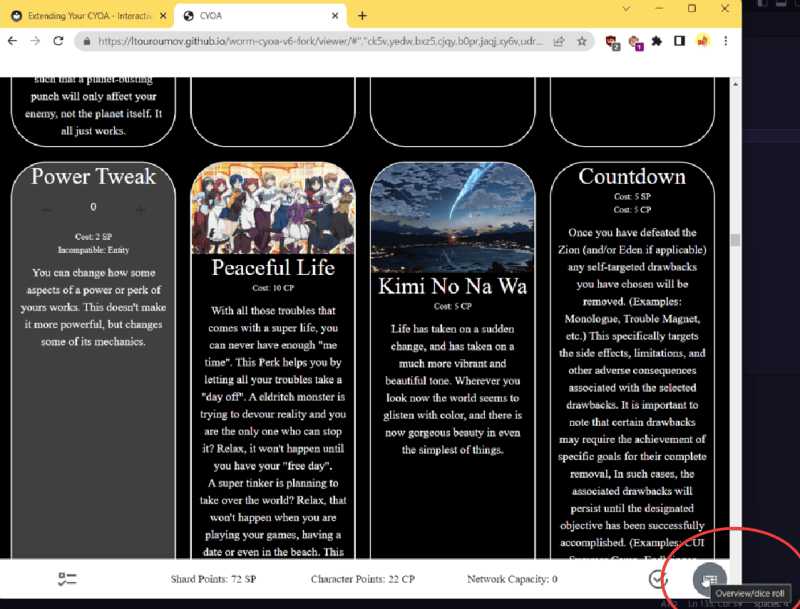Image resolution: width=800 pixels, height=609 pixels.
Task: Select the Kimi No Na Wa card image
Action: click(x=453, y=218)
